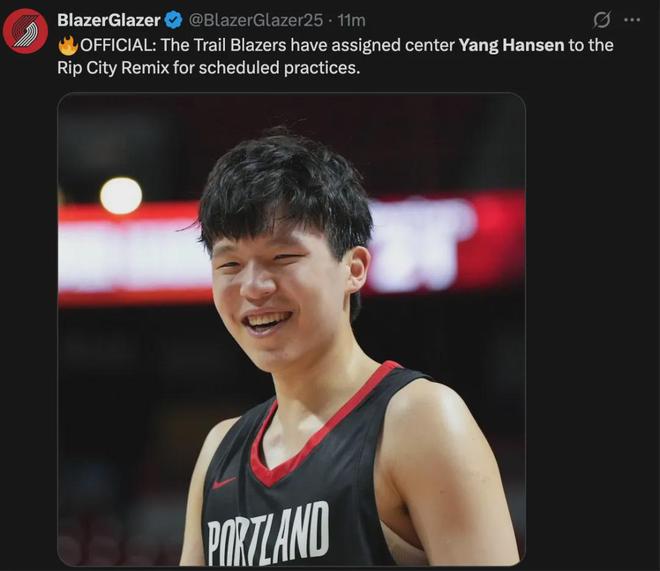Open the Grok slashed-circle icon
660x571 pixels.
pos(602,20)
